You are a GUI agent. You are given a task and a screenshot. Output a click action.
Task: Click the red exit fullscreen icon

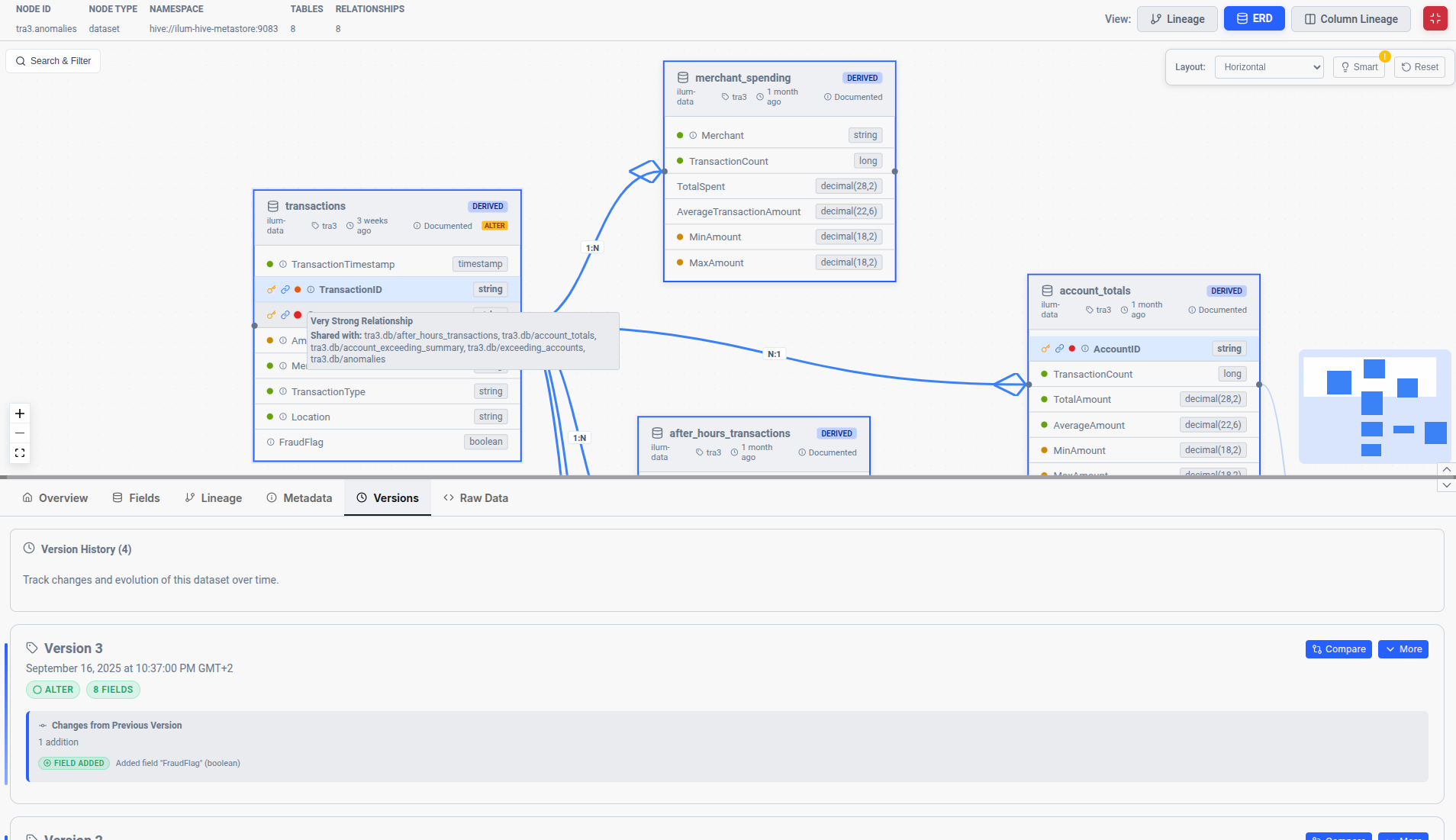pyautogui.click(x=1435, y=19)
